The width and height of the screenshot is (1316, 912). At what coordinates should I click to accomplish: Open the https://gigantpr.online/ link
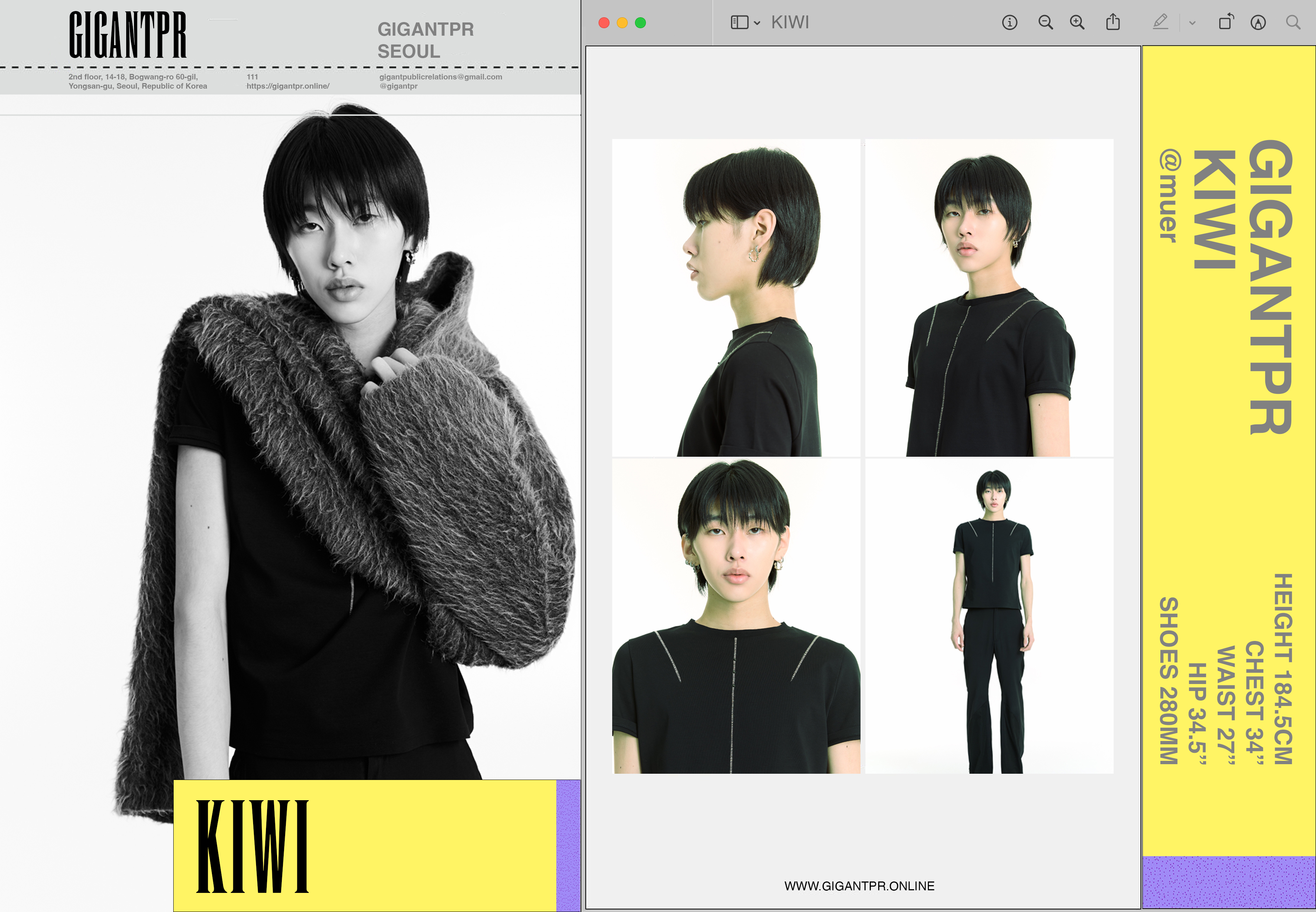288,86
